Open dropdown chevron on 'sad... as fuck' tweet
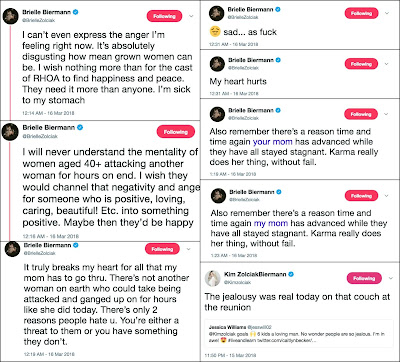 tap(387, 13)
